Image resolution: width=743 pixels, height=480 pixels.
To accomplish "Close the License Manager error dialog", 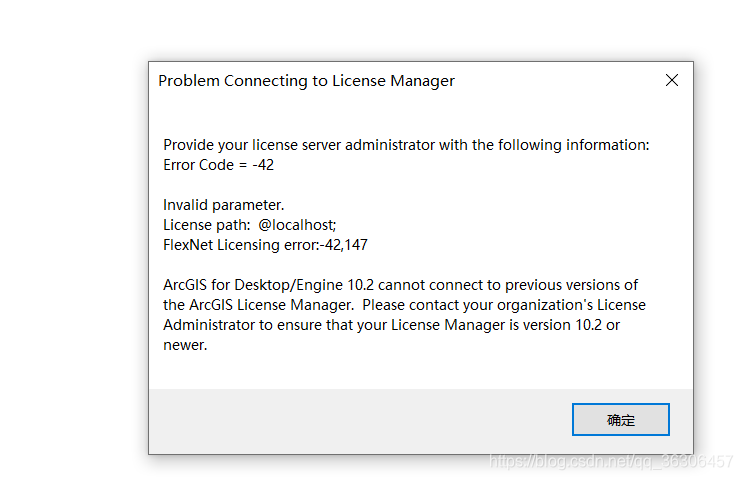I will tap(672, 80).
